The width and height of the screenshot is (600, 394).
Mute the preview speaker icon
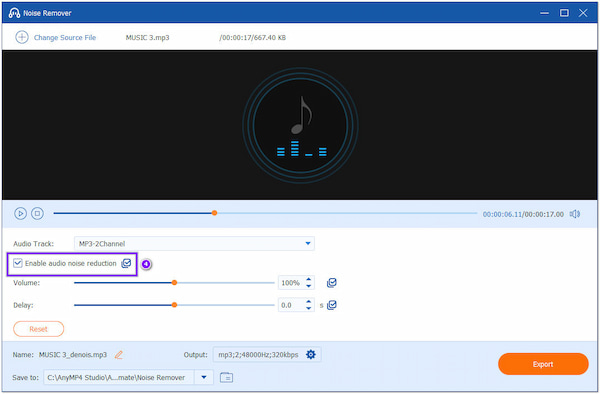[x=575, y=214]
